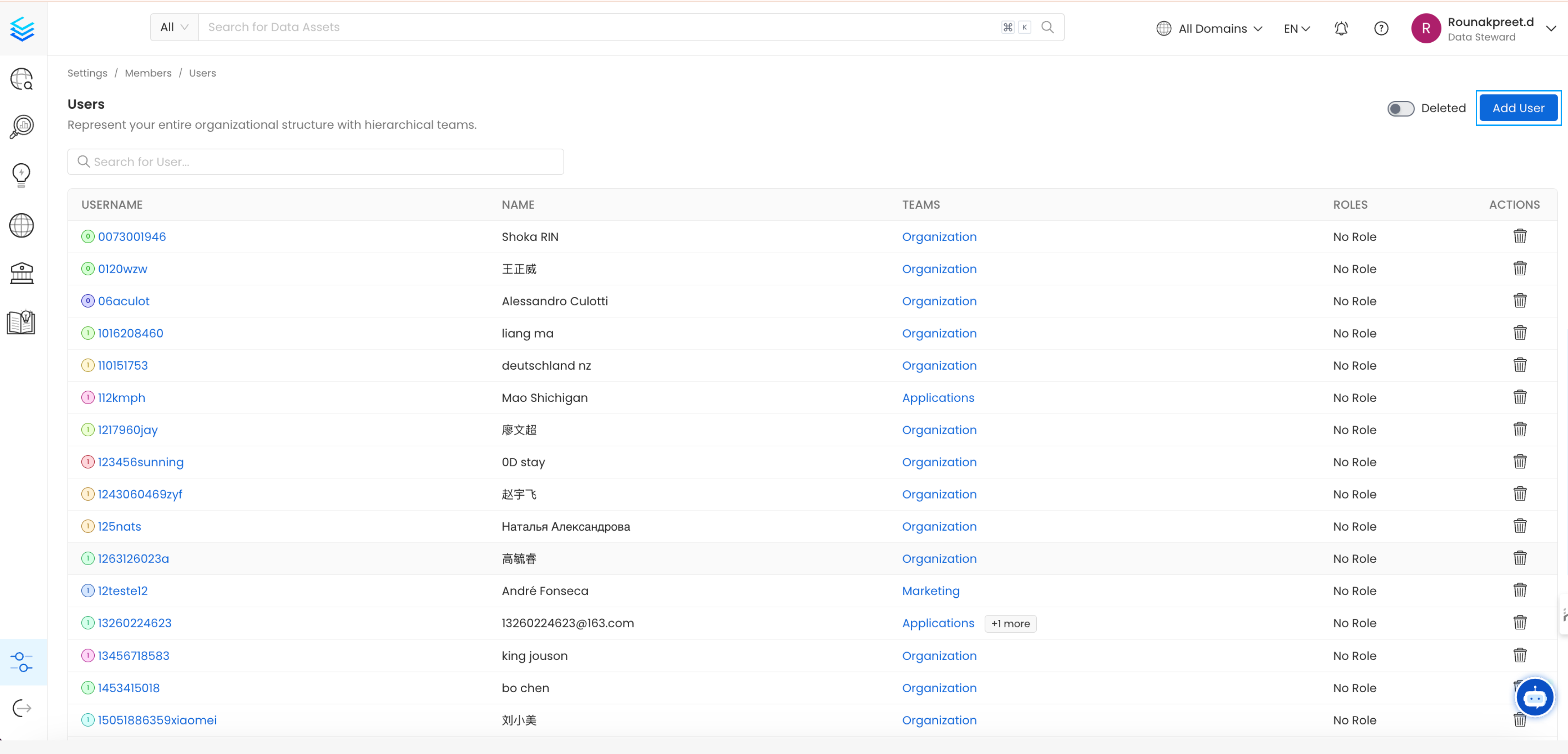The width and height of the screenshot is (1568, 754).
Task: Click the Search for User input field
Action: [317, 161]
